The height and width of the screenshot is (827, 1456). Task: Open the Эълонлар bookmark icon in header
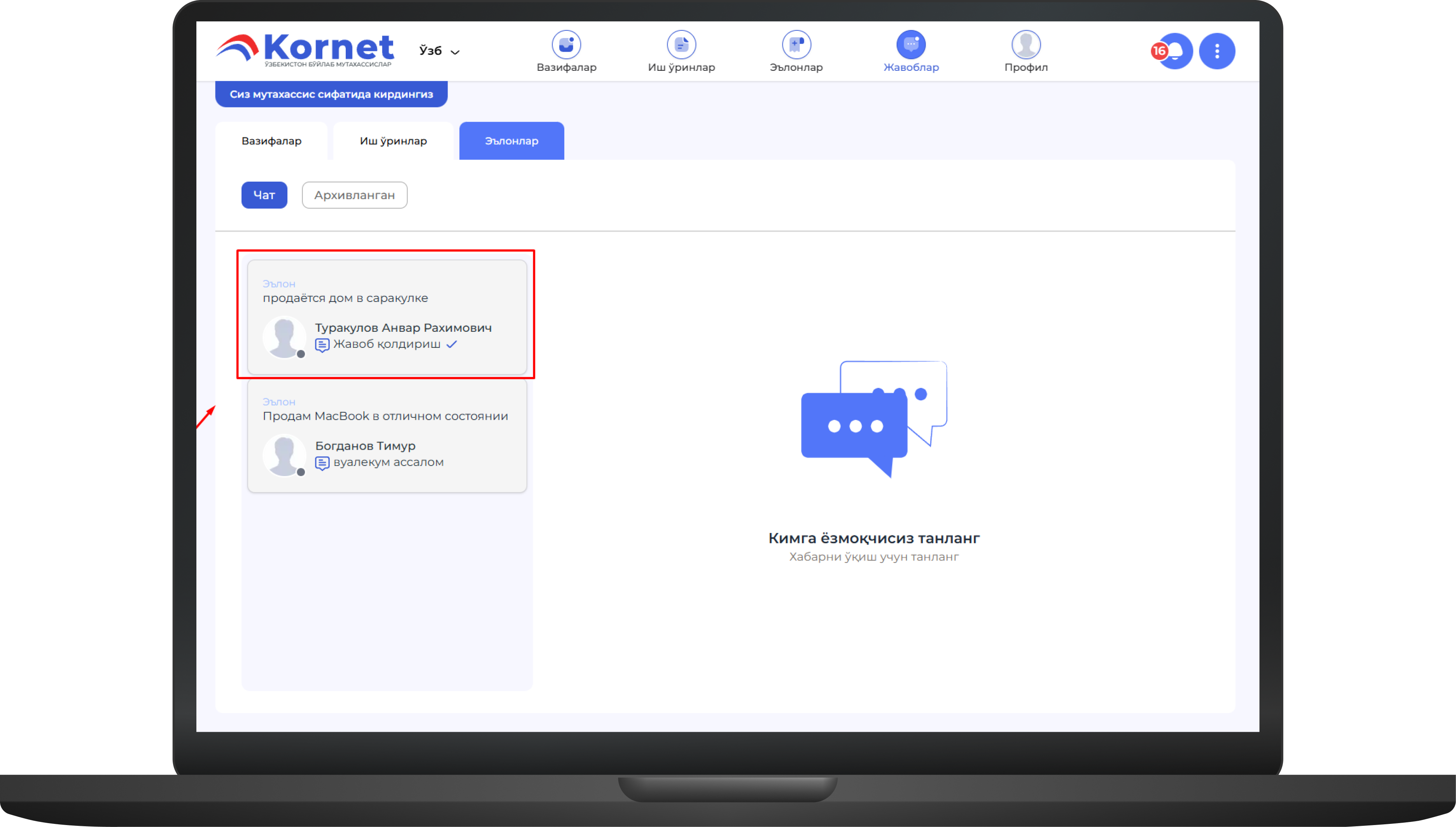(x=796, y=45)
